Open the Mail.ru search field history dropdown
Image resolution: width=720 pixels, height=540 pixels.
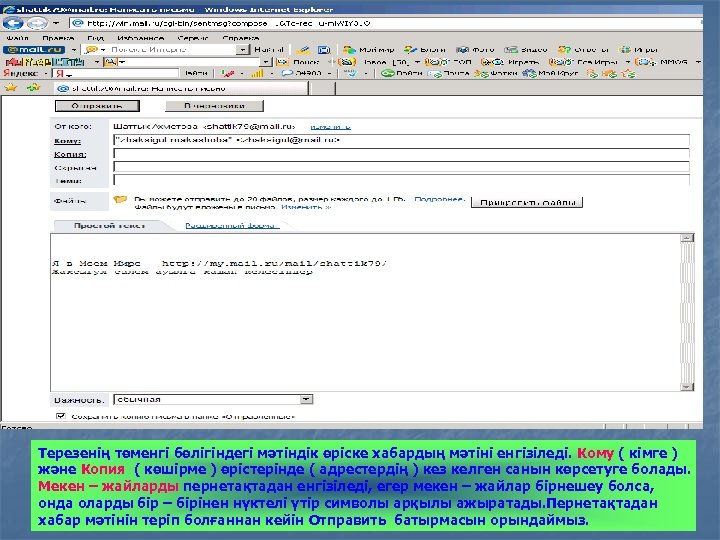click(242, 50)
